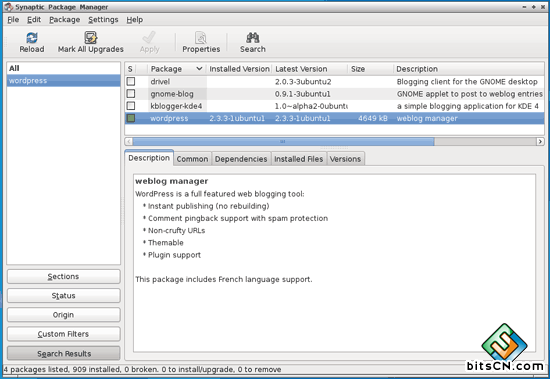Sort by Description column header
Screen dimensions: 550x379
click(x=469, y=69)
